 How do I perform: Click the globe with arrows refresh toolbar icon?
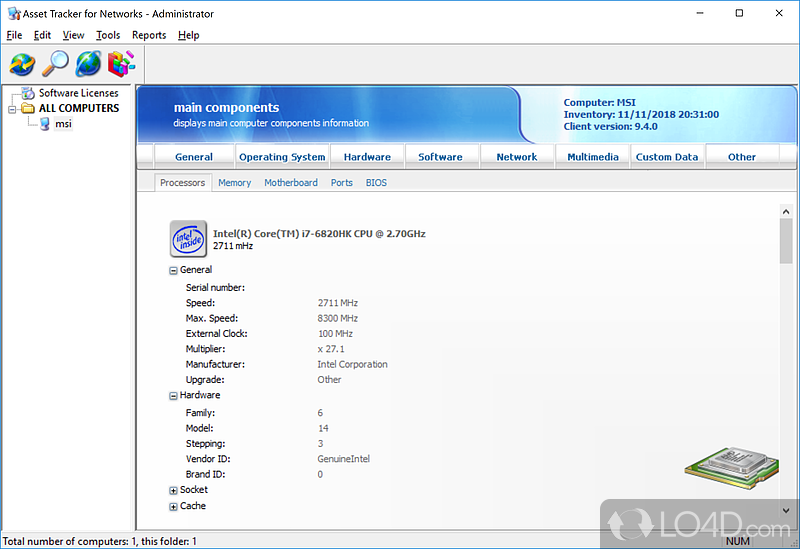pyautogui.click(x=22, y=64)
